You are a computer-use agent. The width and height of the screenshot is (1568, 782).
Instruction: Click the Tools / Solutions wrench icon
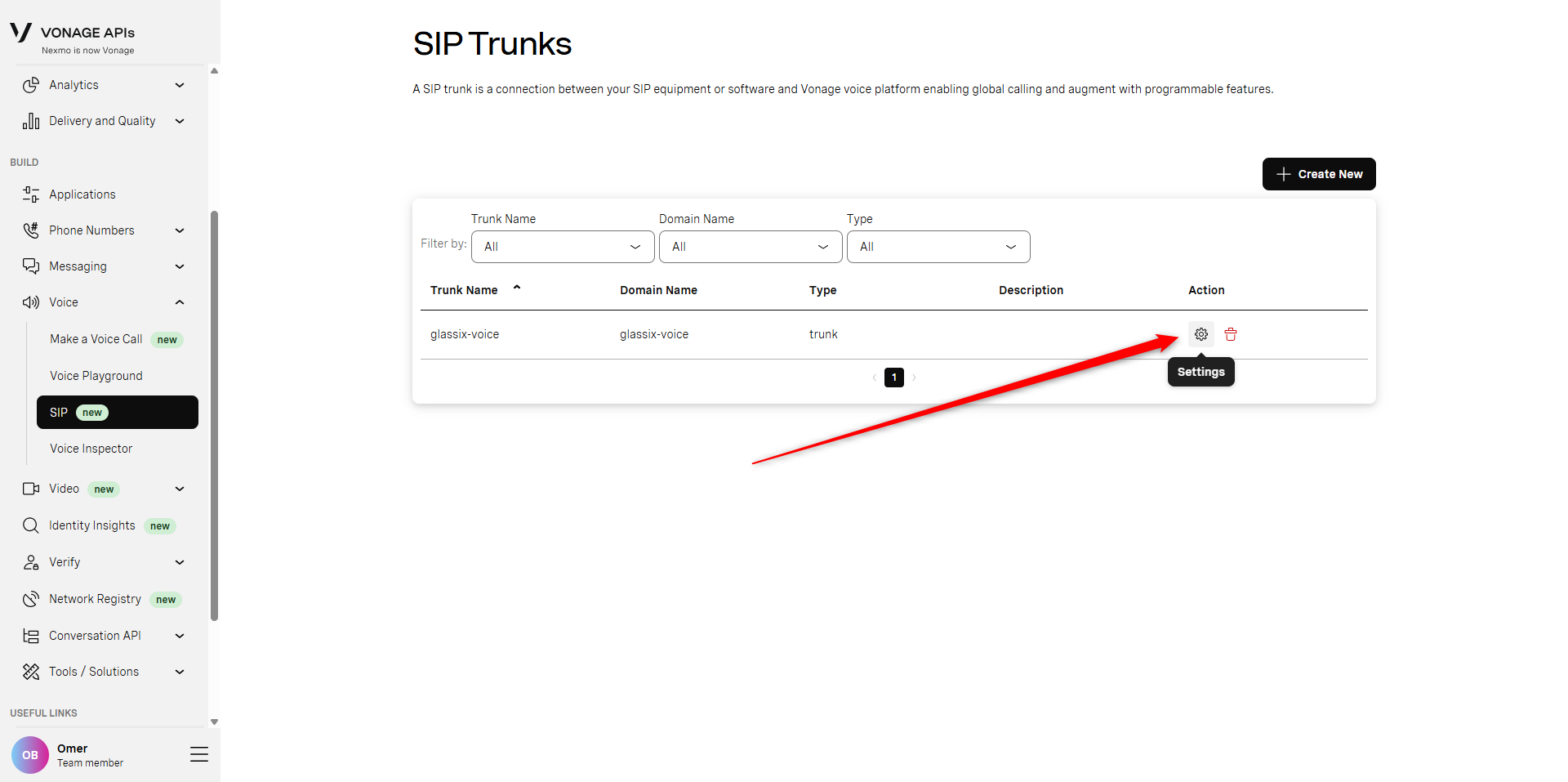point(31,672)
